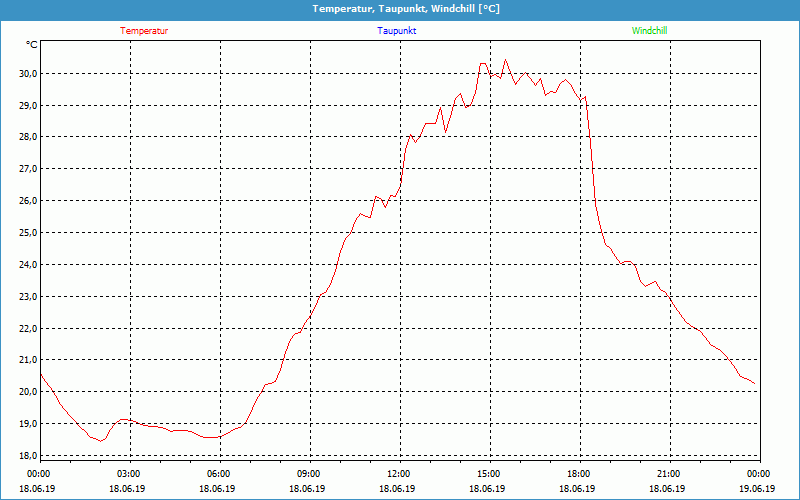The width and height of the screenshot is (800, 500).
Task: Select the 06:00 time axis label
Action: (x=219, y=474)
